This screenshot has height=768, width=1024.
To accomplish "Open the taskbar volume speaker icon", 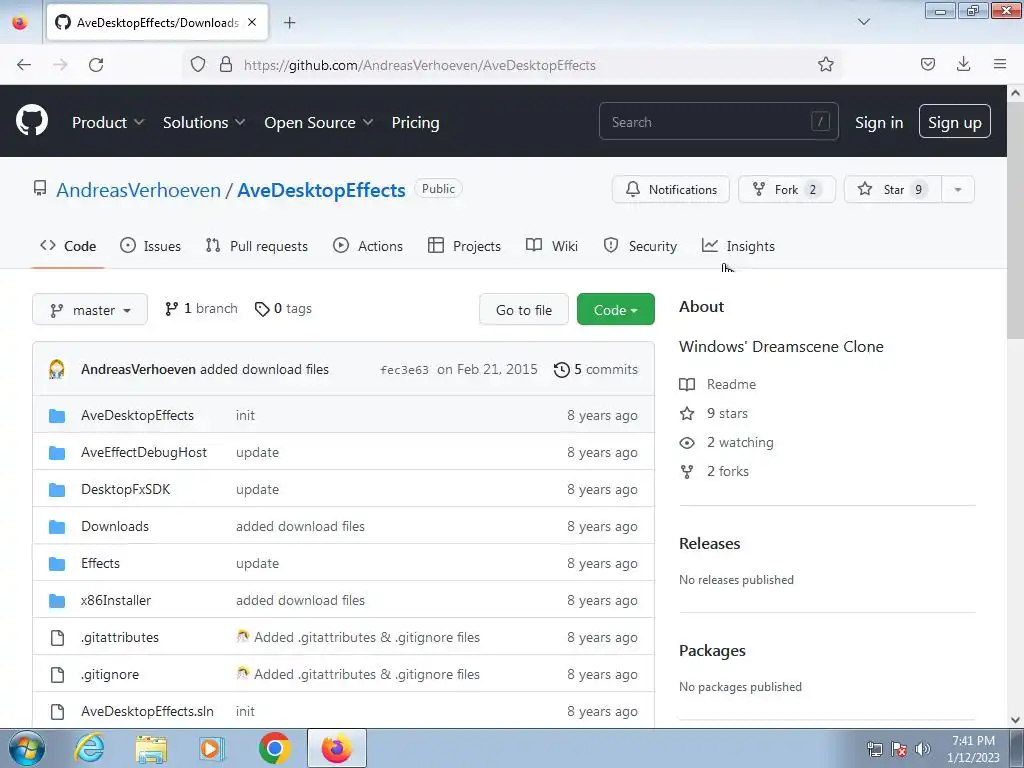I will [x=922, y=749].
